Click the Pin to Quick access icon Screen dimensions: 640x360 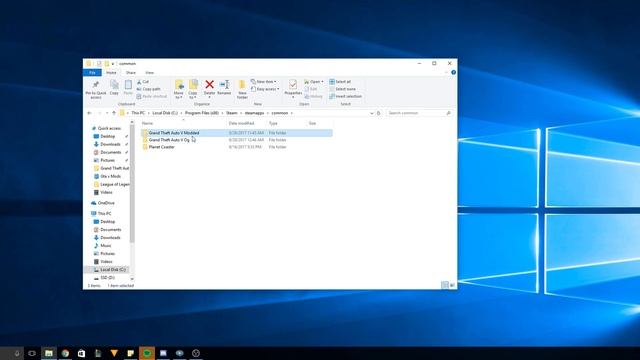pos(96,85)
